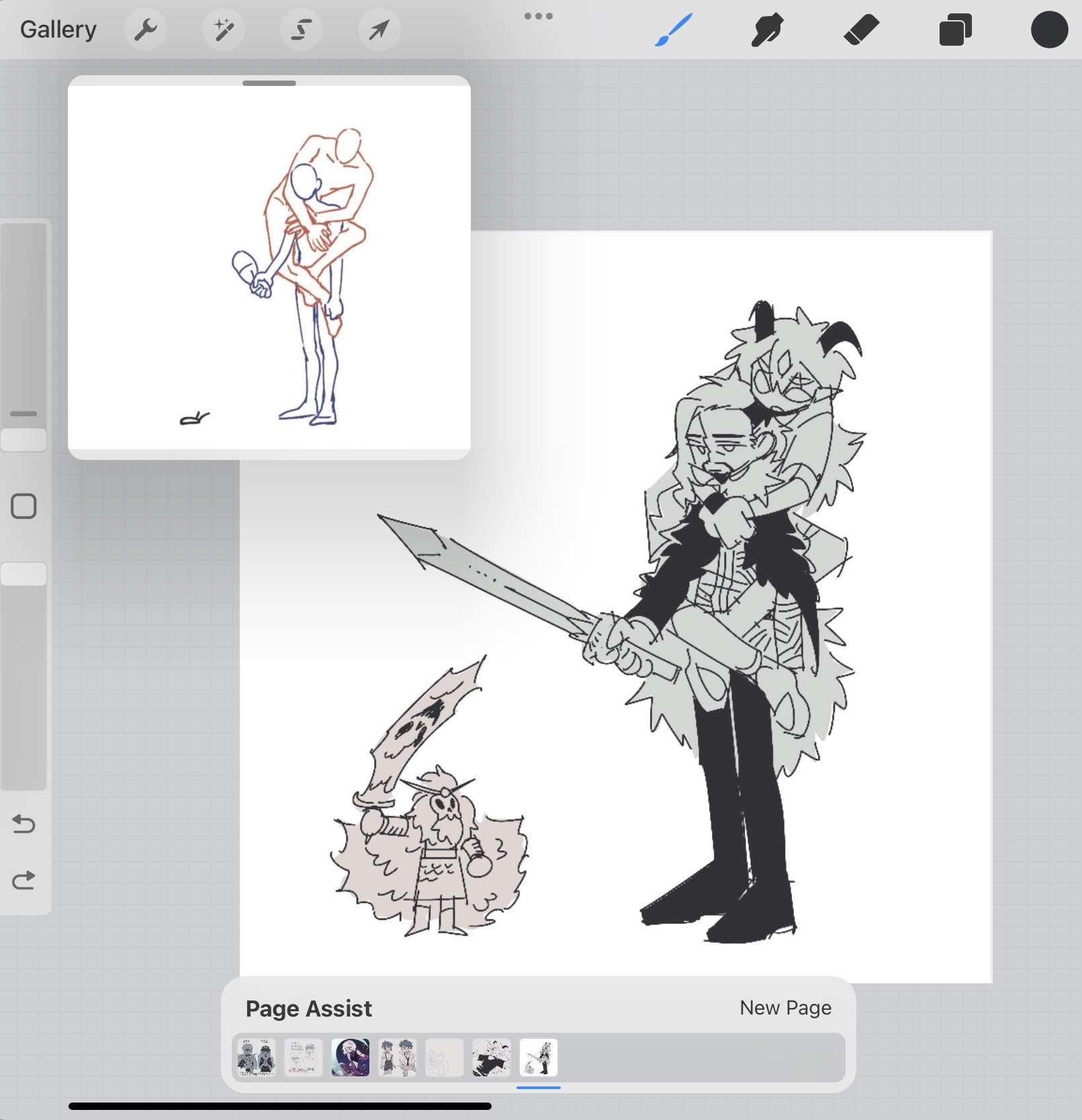Open third page with dark circle artwork
Screen dimensions: 1082x1120
[x=351, y=1058]
